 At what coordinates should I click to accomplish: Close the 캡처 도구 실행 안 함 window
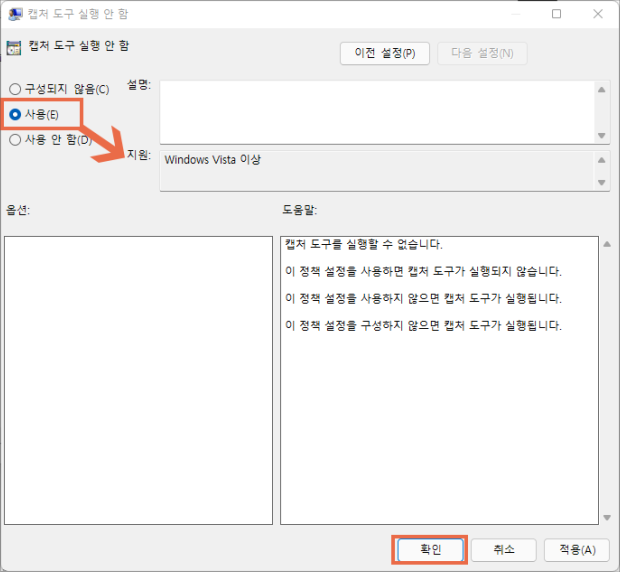coord(598,14)
